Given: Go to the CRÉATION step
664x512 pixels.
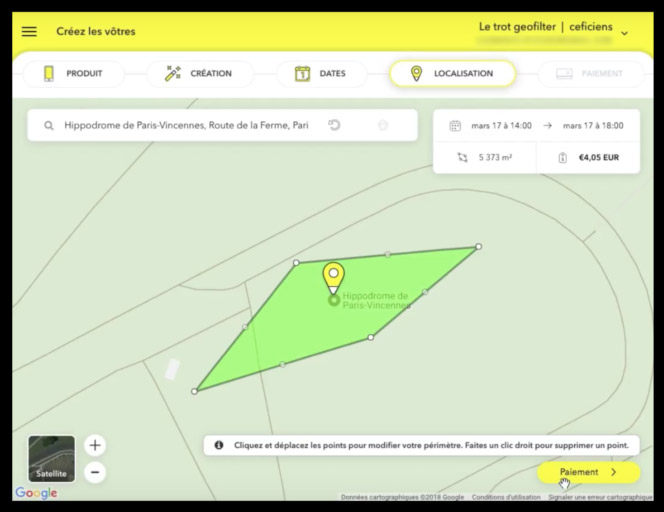Looking at the screenshot, I should pyautogui.click(x=200, y=74).
